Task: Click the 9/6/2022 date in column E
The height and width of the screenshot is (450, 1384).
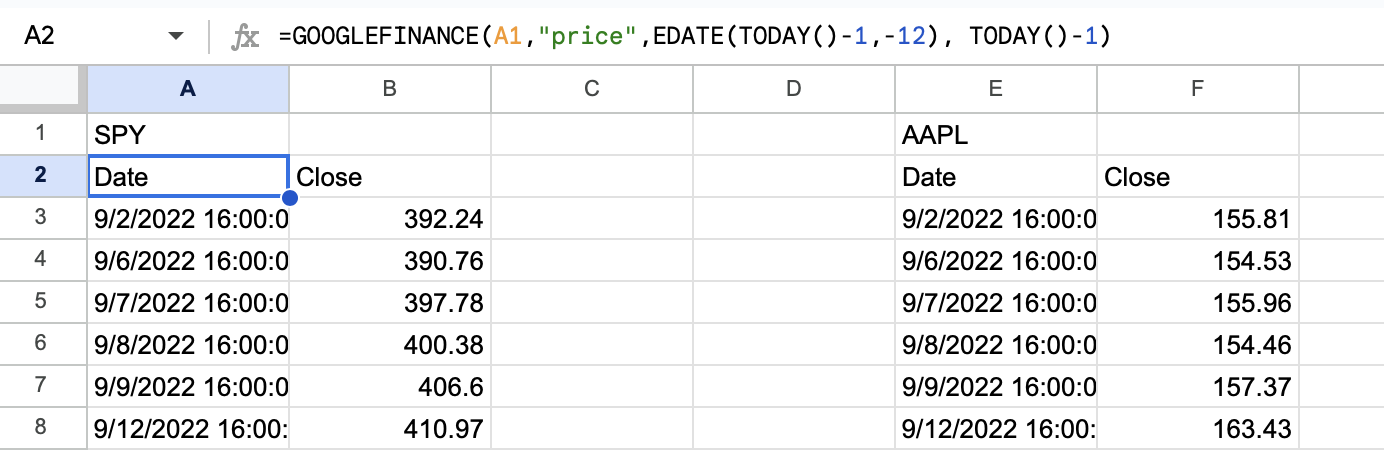Action: [x=996, y=260]
